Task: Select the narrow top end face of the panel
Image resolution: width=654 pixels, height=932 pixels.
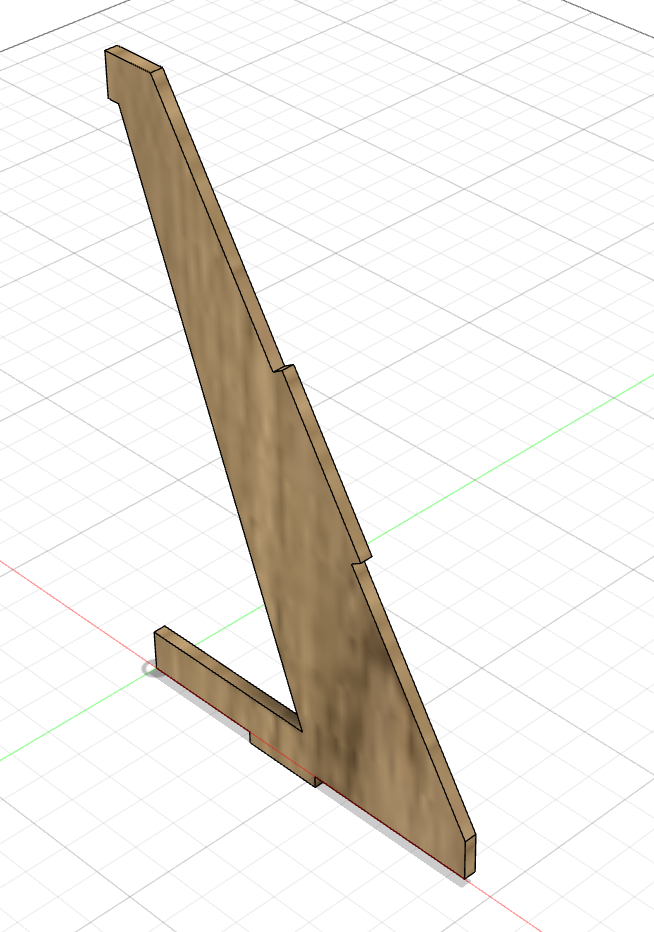Action: tap(133, 58)
